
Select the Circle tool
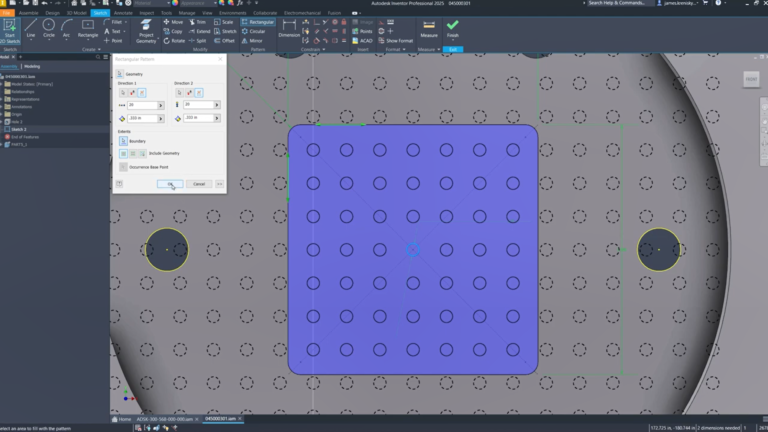48,28
